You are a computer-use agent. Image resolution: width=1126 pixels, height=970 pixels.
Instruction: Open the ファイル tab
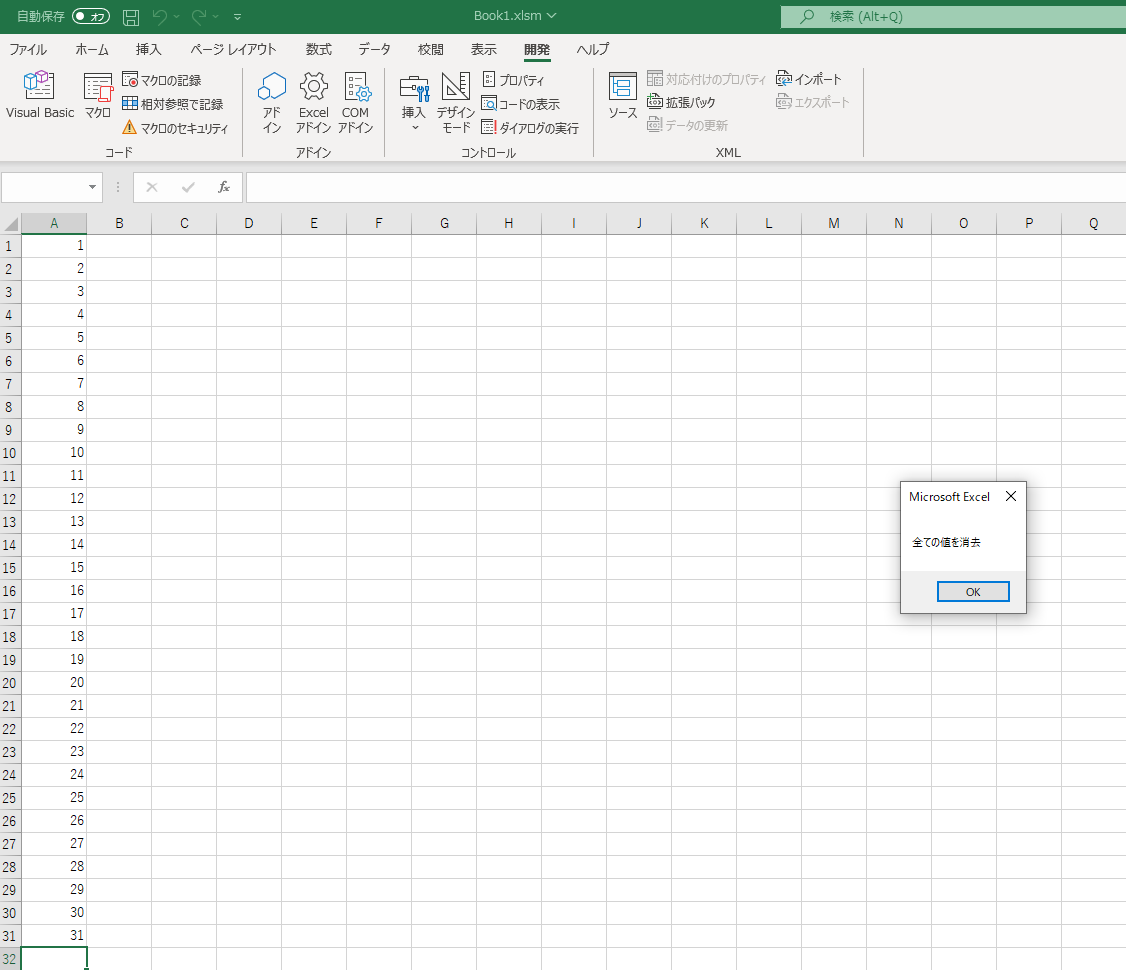(x=28, y=49)
